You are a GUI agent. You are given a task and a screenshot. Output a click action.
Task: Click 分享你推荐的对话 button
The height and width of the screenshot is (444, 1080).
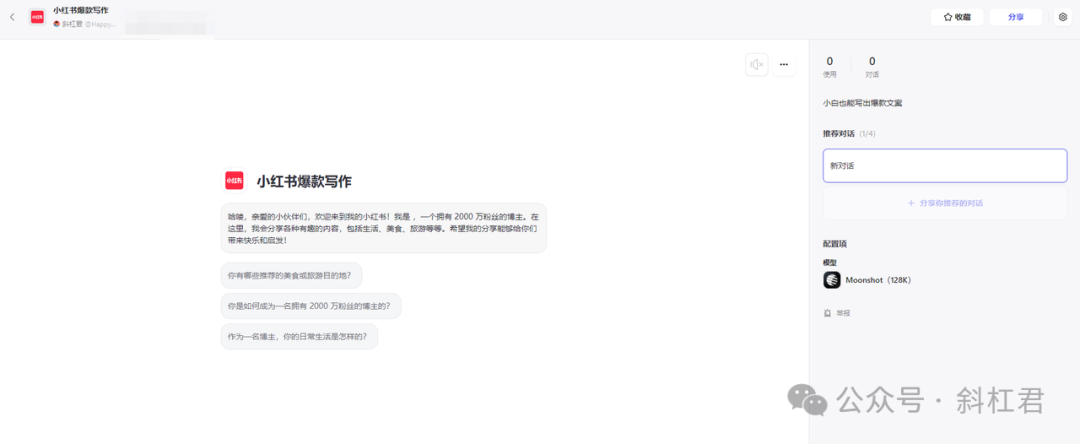[945, 203]
